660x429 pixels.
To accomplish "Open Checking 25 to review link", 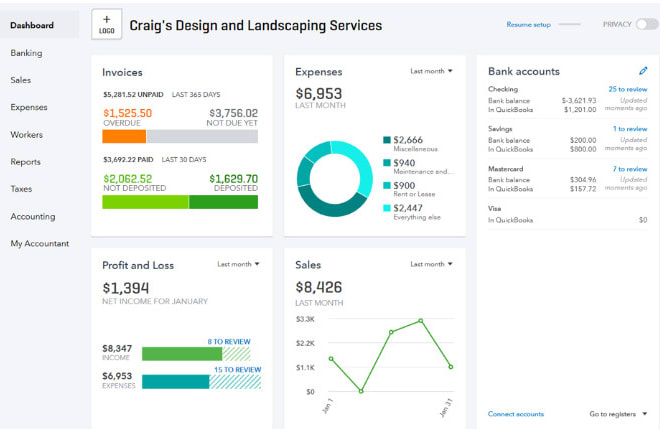I will click(628, 89).
